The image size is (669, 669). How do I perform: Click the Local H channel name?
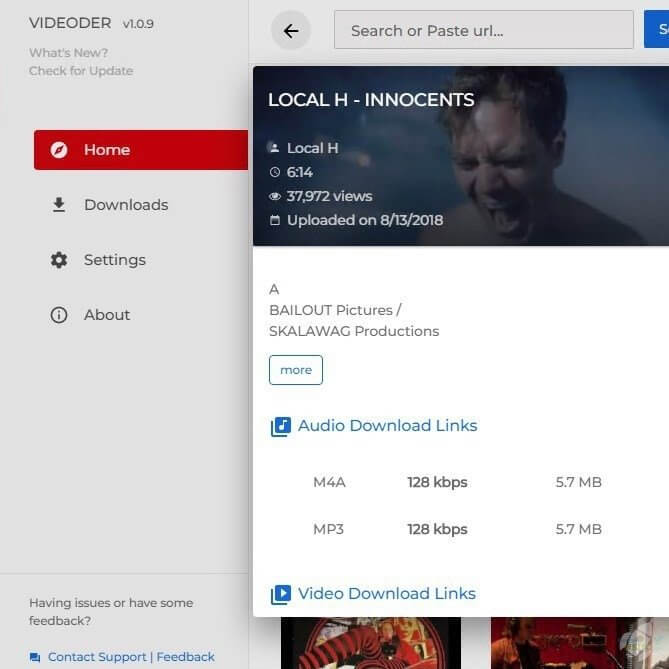313,148
